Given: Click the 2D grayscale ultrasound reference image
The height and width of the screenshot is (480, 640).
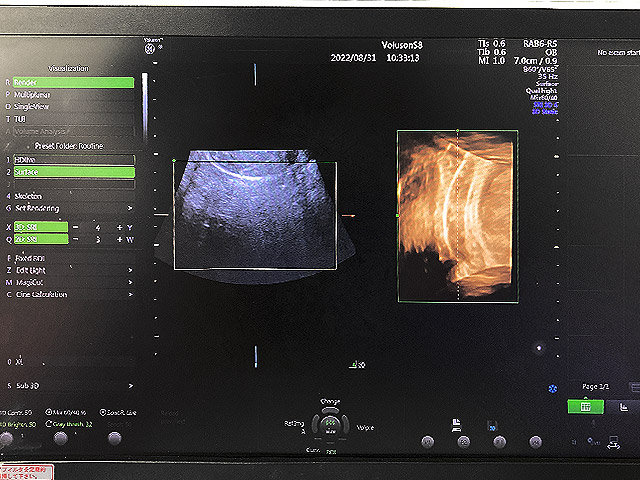Looking at the screenshot, I should click(255, 216).
